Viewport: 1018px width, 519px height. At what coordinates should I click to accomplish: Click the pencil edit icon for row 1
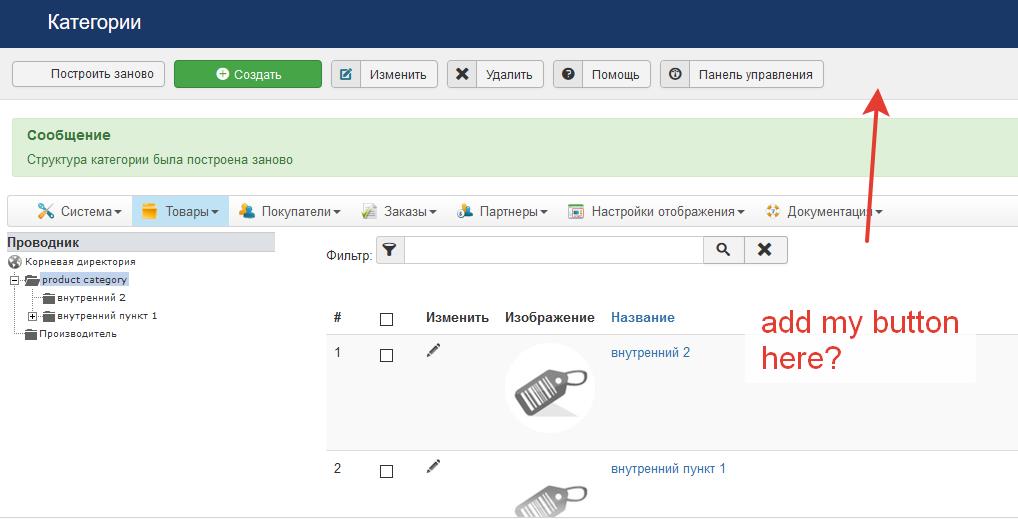(433, 351)
